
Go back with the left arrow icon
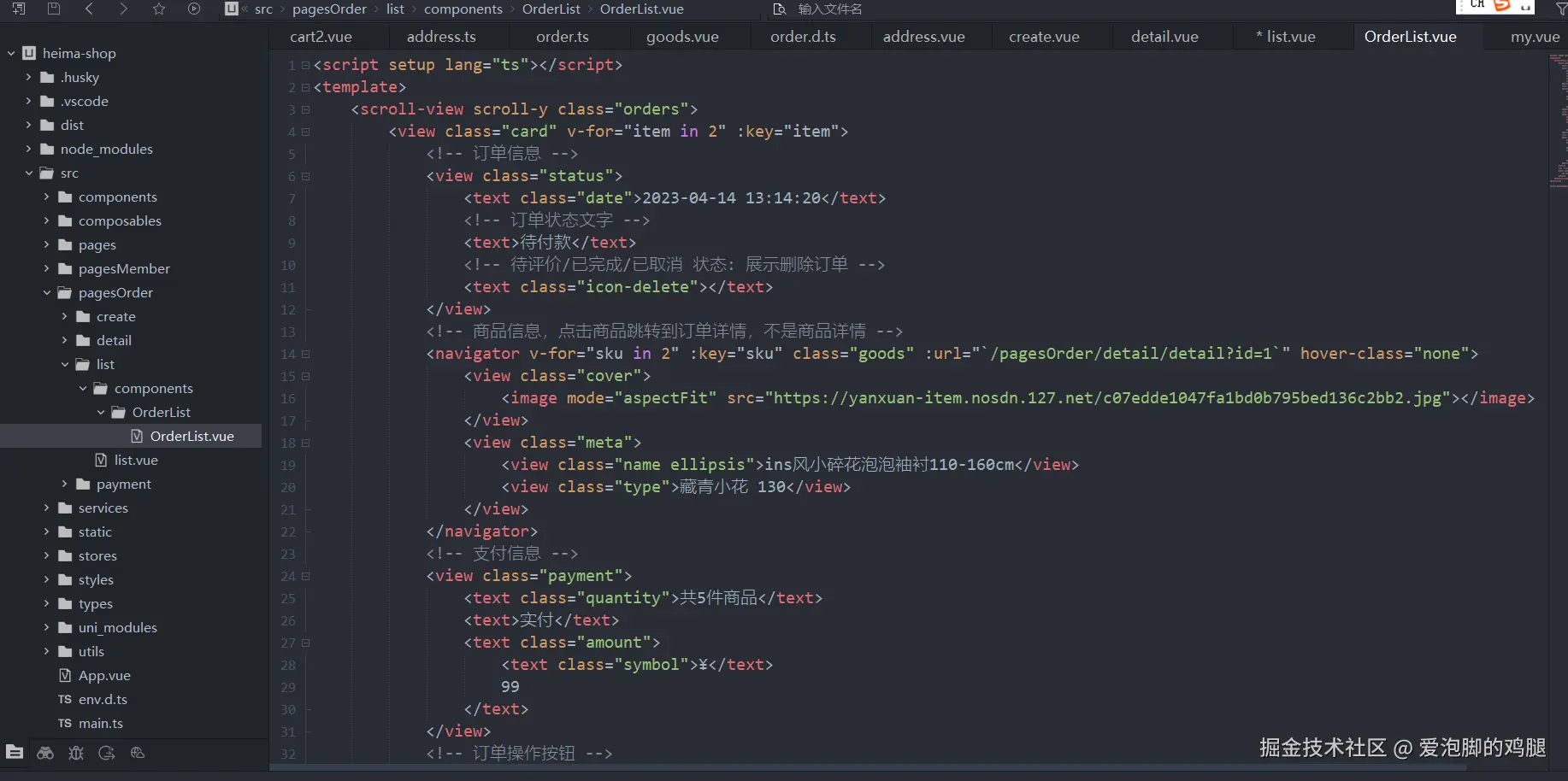click(x=89, y=9)
